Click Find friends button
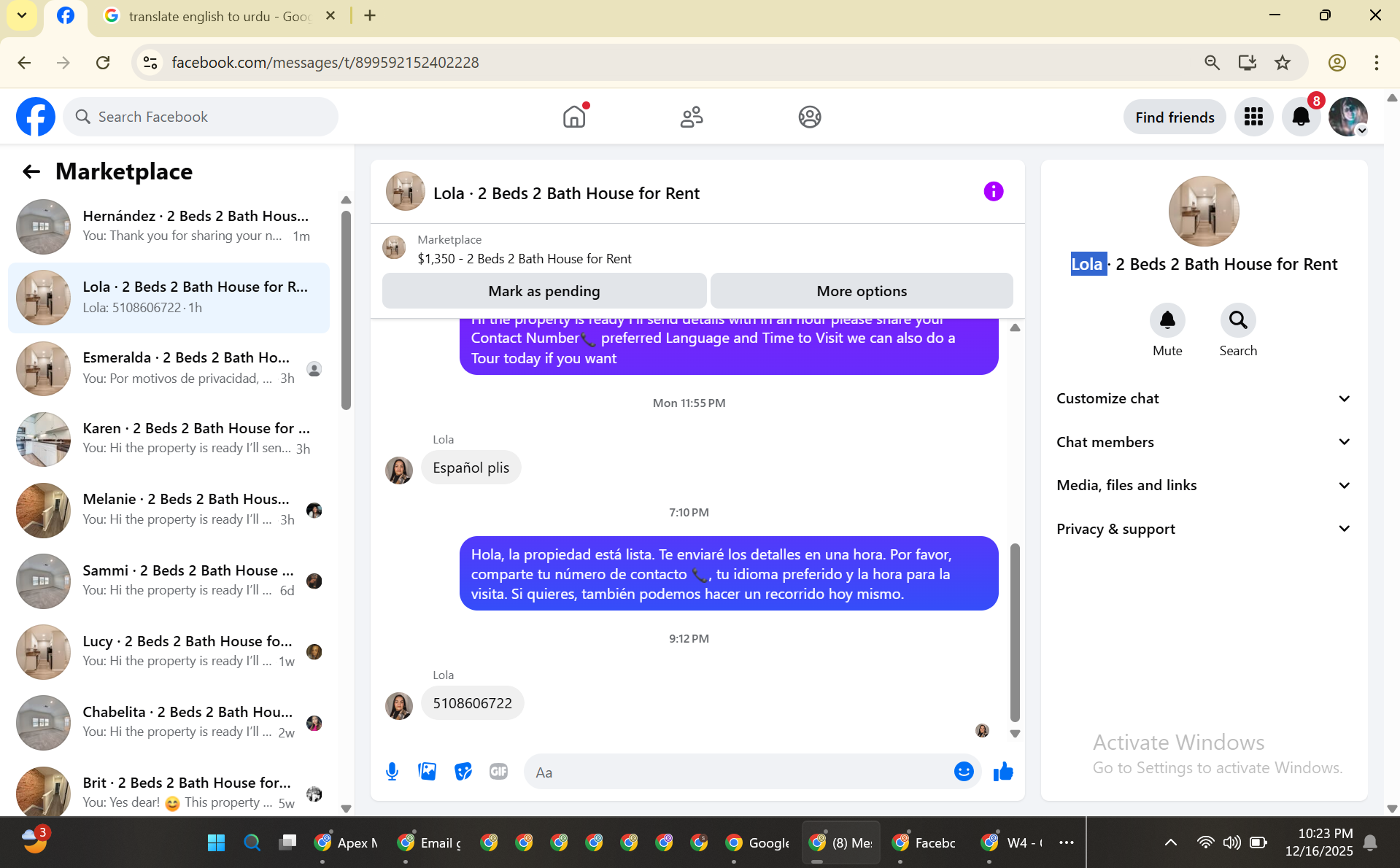1400x868 pixels. [1175, 117]
